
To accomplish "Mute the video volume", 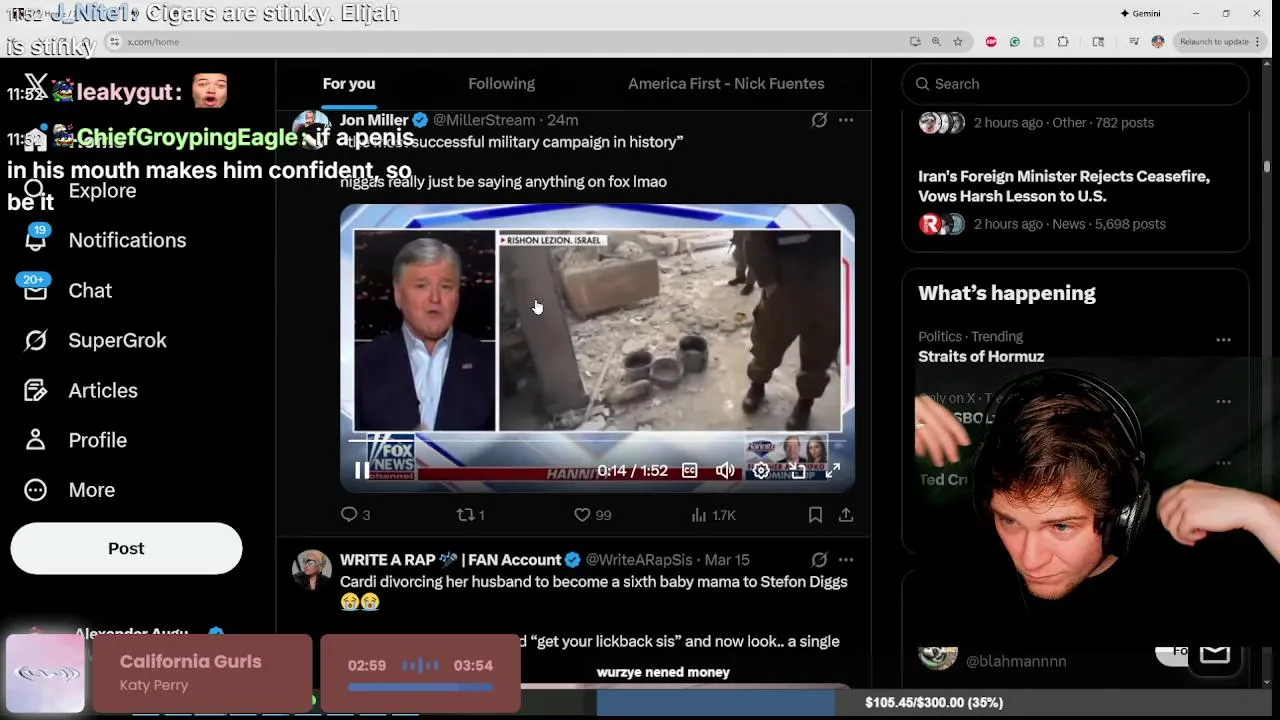I will 725,470.
